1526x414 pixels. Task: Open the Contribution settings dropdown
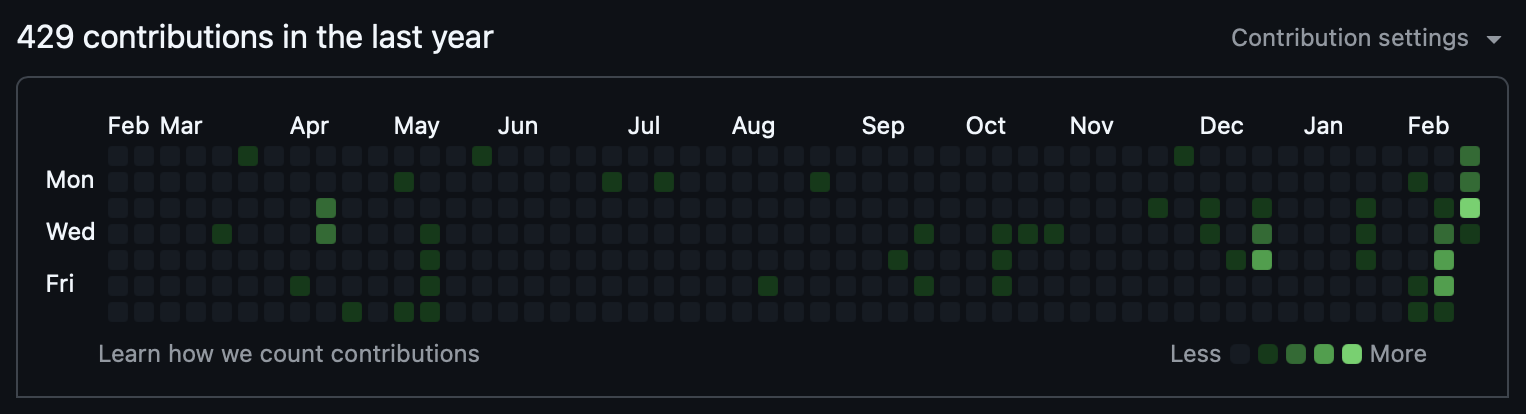[1350, 38]
